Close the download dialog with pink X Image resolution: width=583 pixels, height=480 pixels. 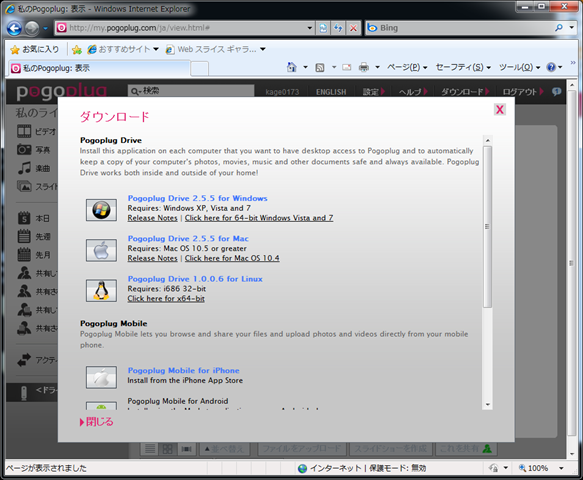click(500, 110)
